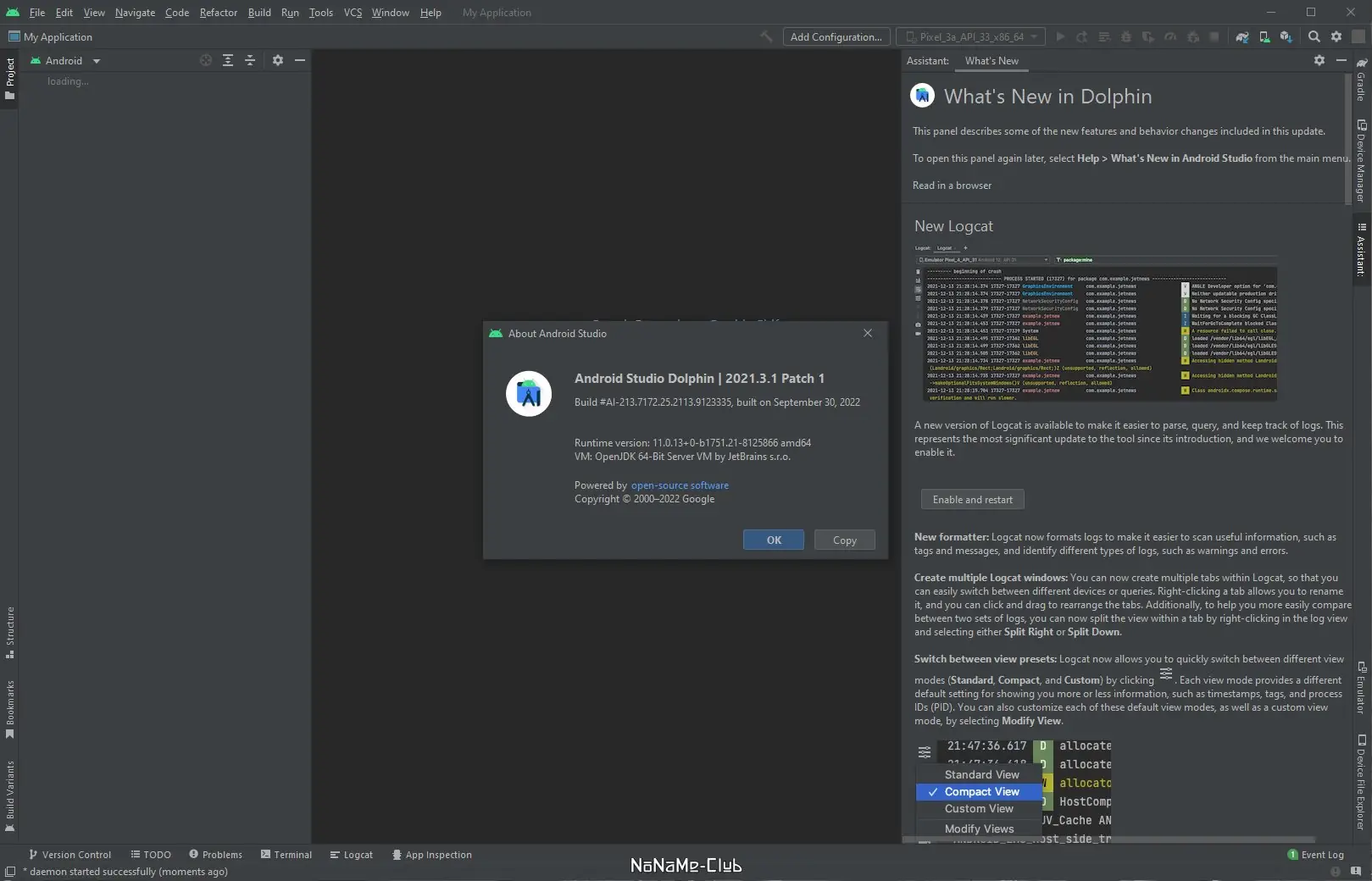1372x881 pixels.
Task: Click Add Configuration dropdown button
Action: coord(836,37)
